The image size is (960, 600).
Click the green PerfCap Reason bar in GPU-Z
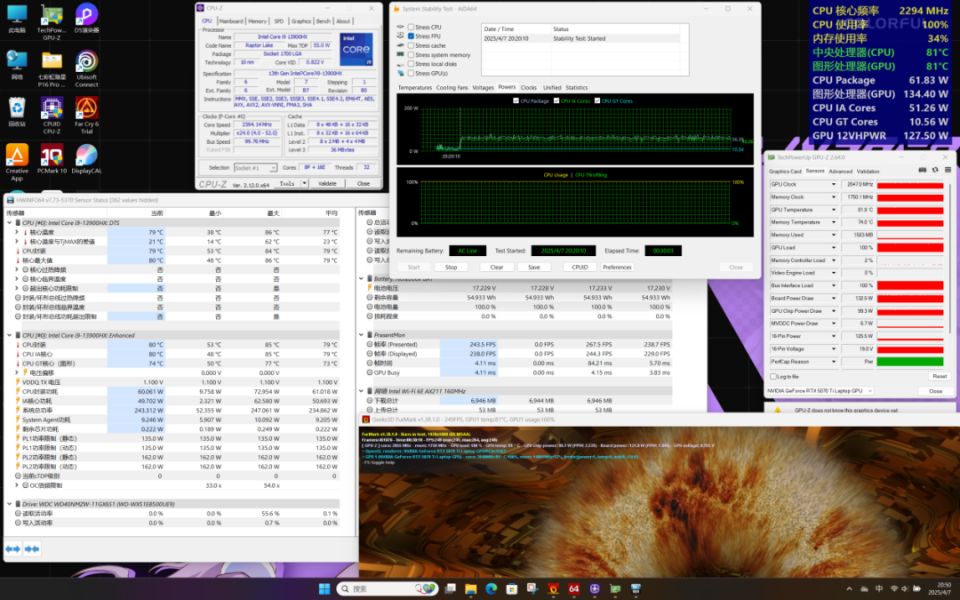910,361
